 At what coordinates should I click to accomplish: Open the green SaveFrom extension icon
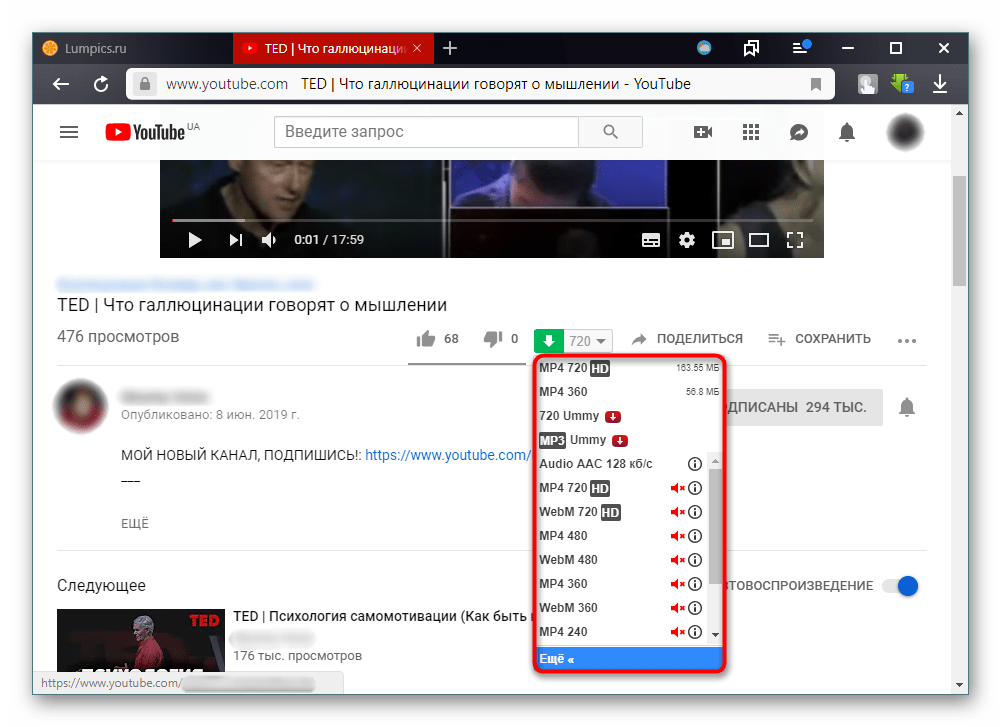pos(902,84)
